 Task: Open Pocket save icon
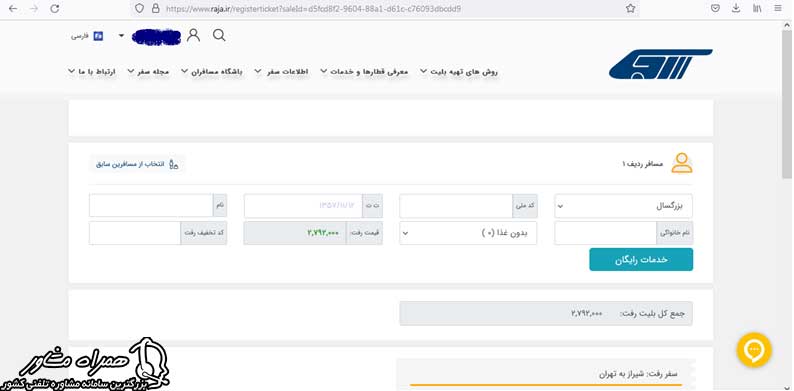tap(716, 9)
